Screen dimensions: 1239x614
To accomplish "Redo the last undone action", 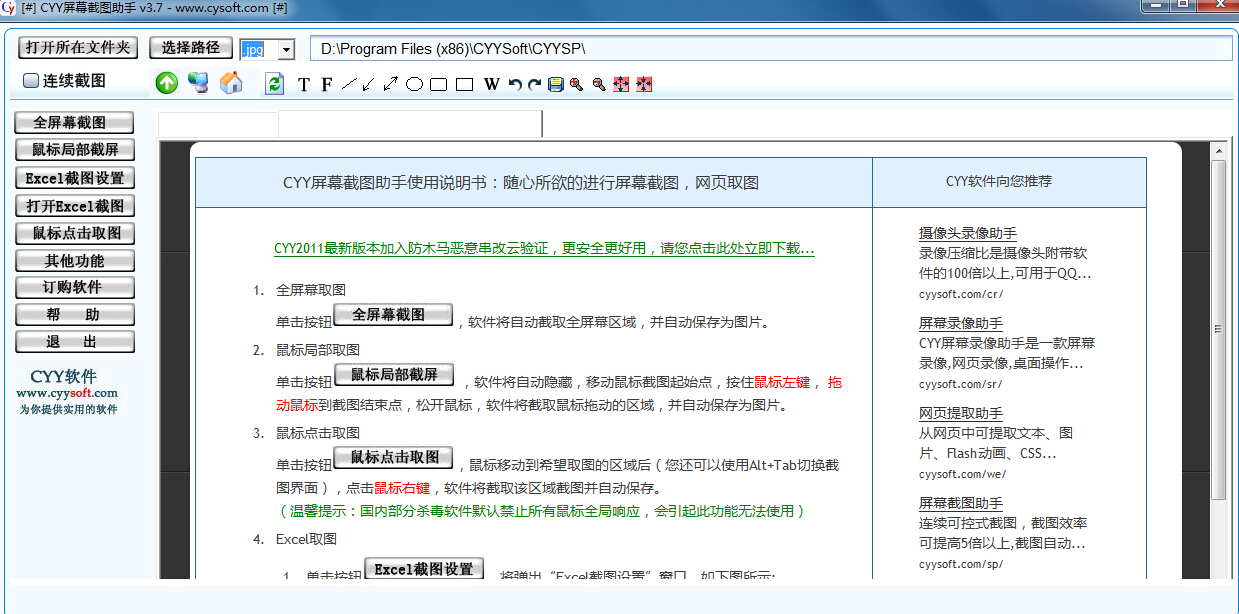I will 535,85.
